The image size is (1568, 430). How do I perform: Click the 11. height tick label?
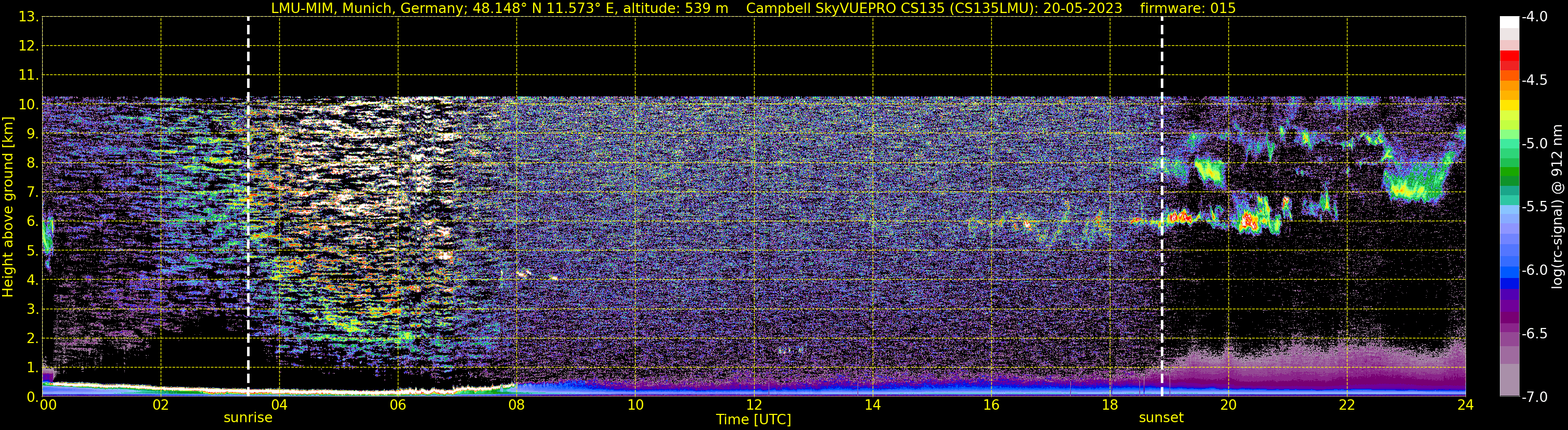[29, 75]
